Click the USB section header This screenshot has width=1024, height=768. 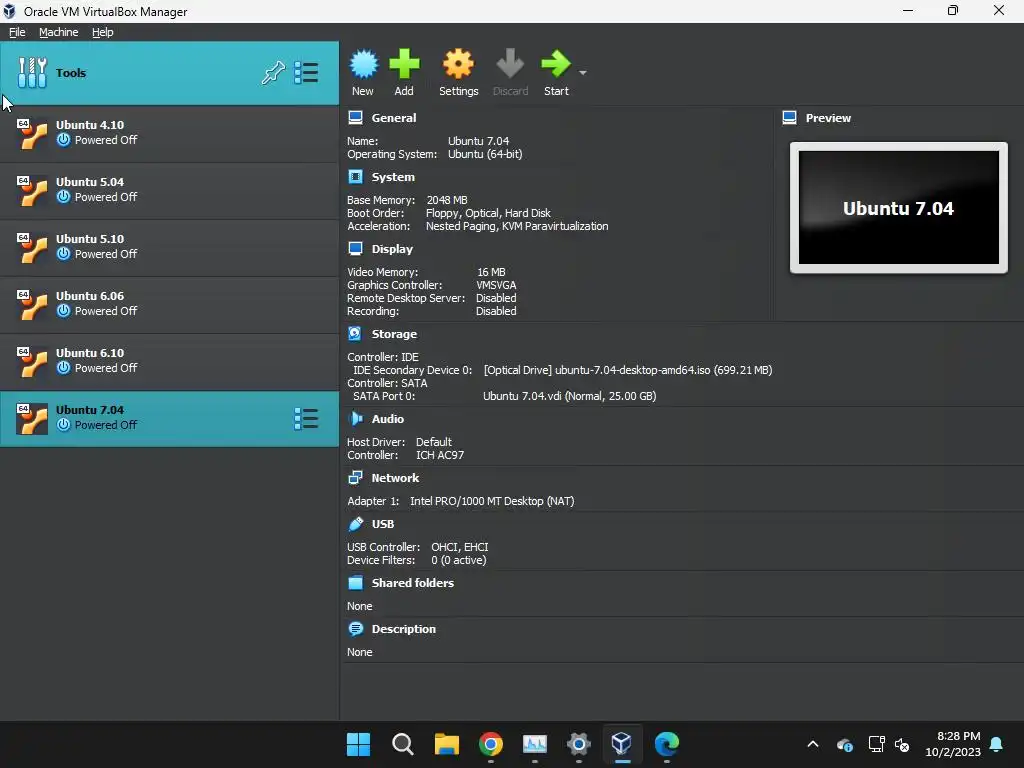pos(383,524)
